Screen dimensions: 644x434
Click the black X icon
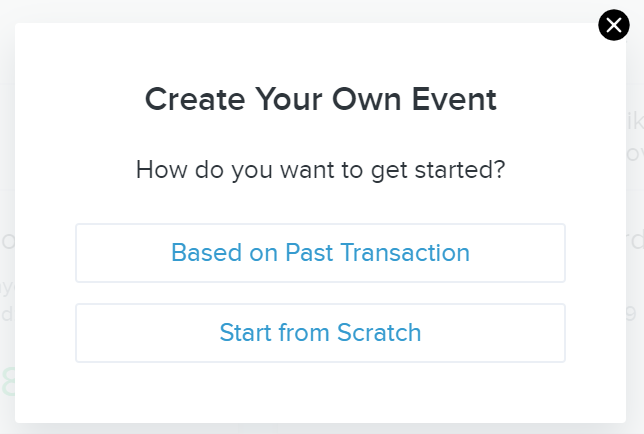click(613, 25)
